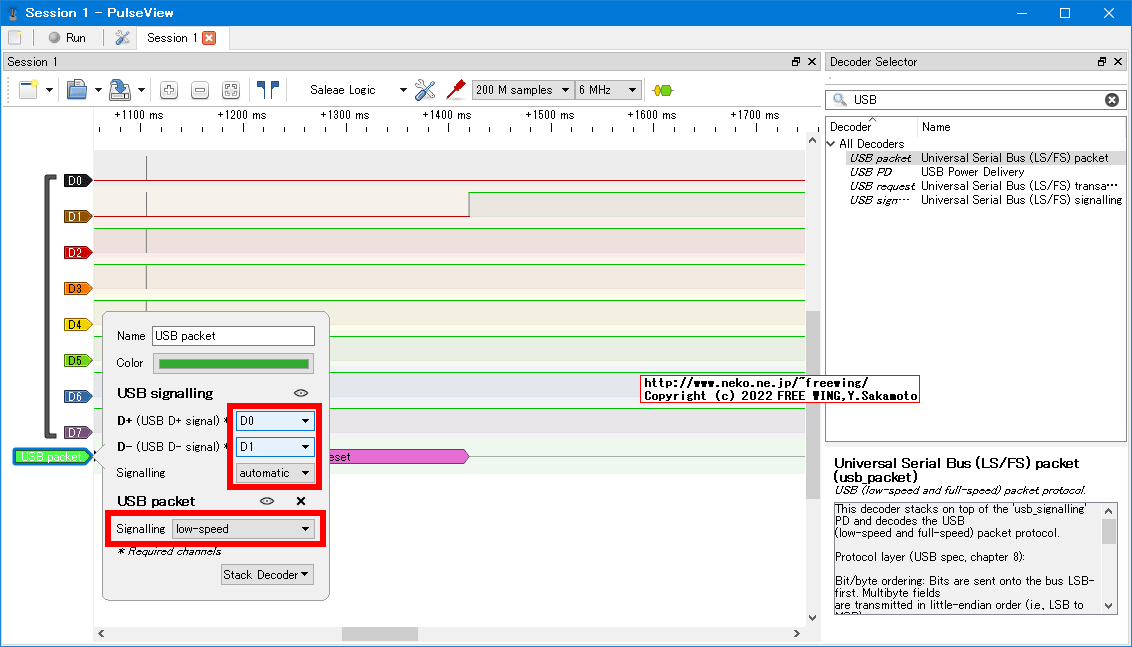Click the Stack Decoder button
This screenshot has height=647, width=1132.
pyautogui.click(x=267, y=574)
